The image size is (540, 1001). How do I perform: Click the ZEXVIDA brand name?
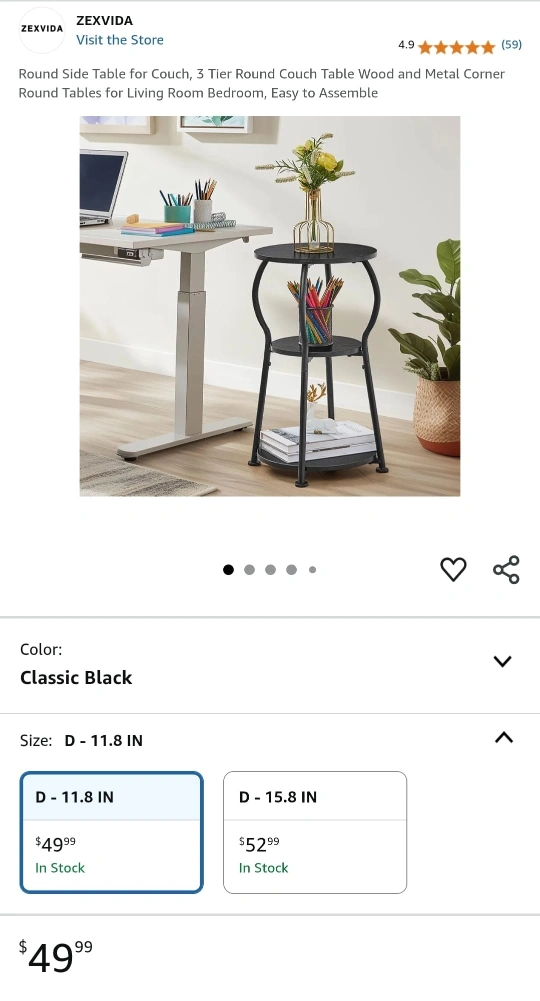105,20
